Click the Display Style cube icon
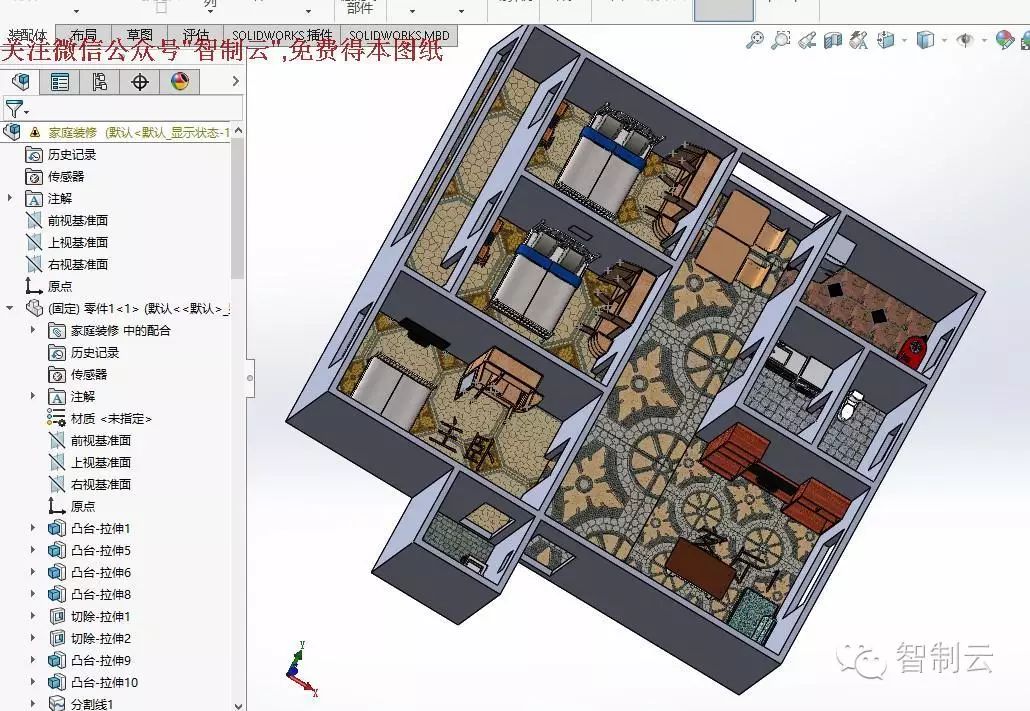The image size is (1030, 711). click(925, 41)
